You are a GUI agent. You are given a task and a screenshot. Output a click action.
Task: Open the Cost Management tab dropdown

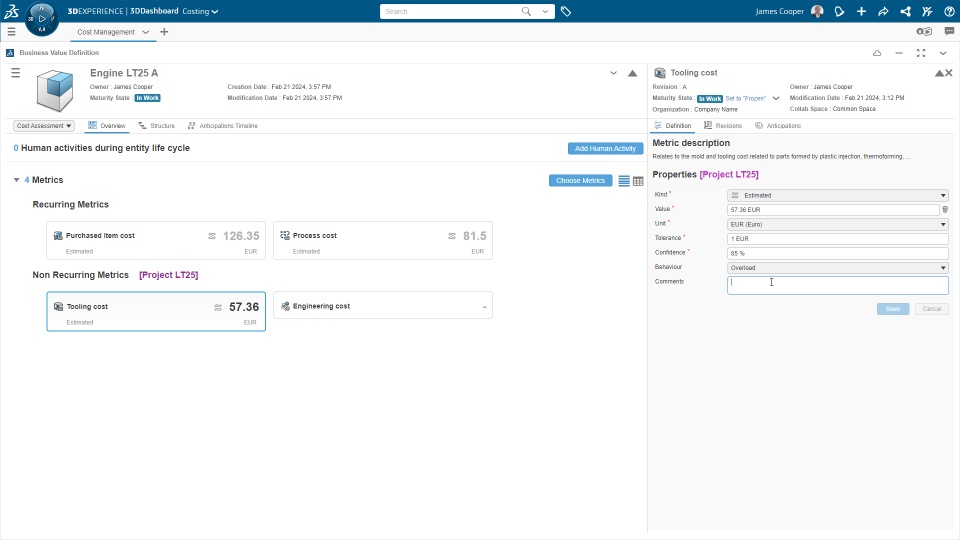(145, 32)
